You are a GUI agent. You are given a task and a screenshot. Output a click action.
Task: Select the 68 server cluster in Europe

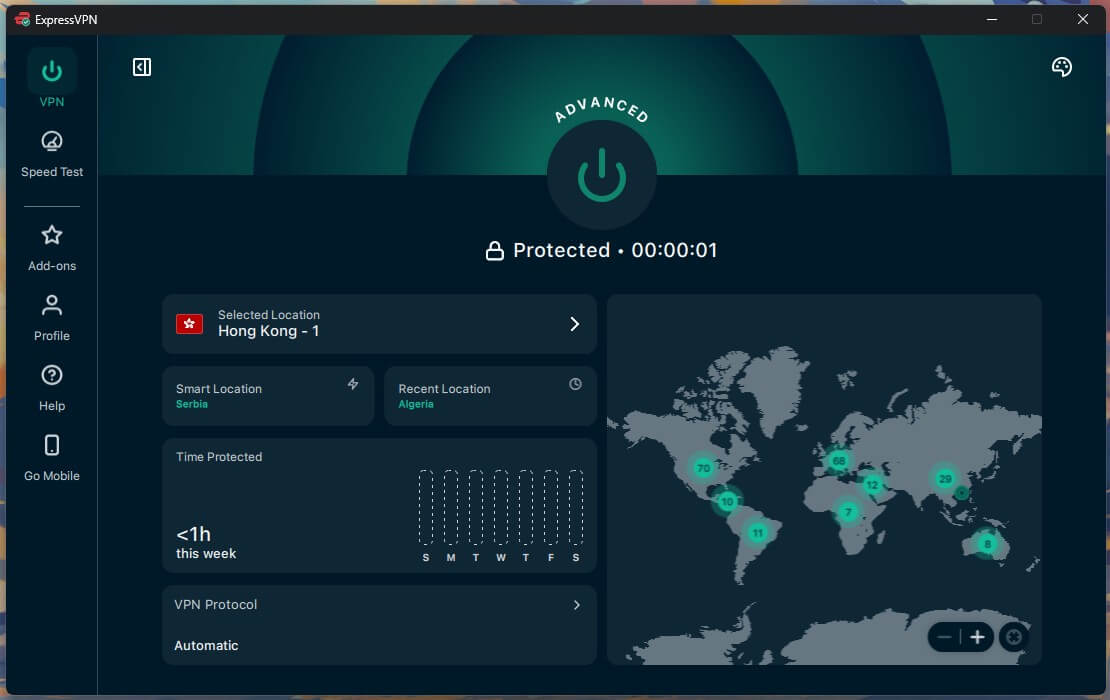click(839, 461)
